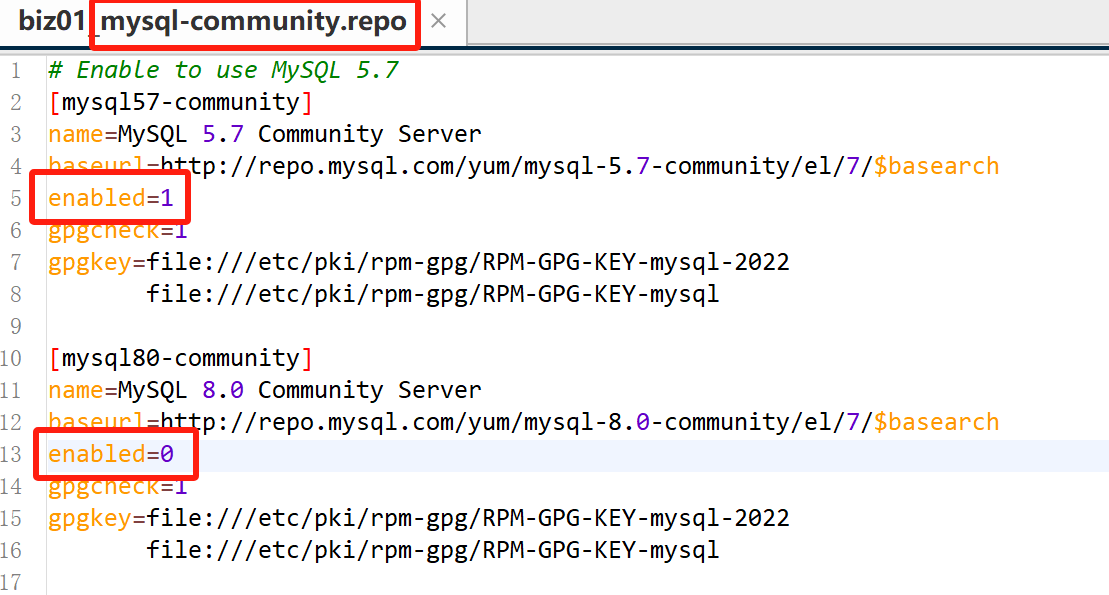Click gpgcheck=1 on line 6
The image size is (1109, 595).
click(117, 231)
